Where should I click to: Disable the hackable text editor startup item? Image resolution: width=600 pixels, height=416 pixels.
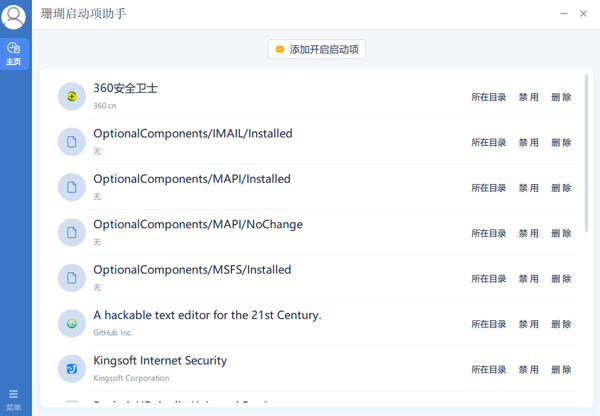(x=528, y=325)
